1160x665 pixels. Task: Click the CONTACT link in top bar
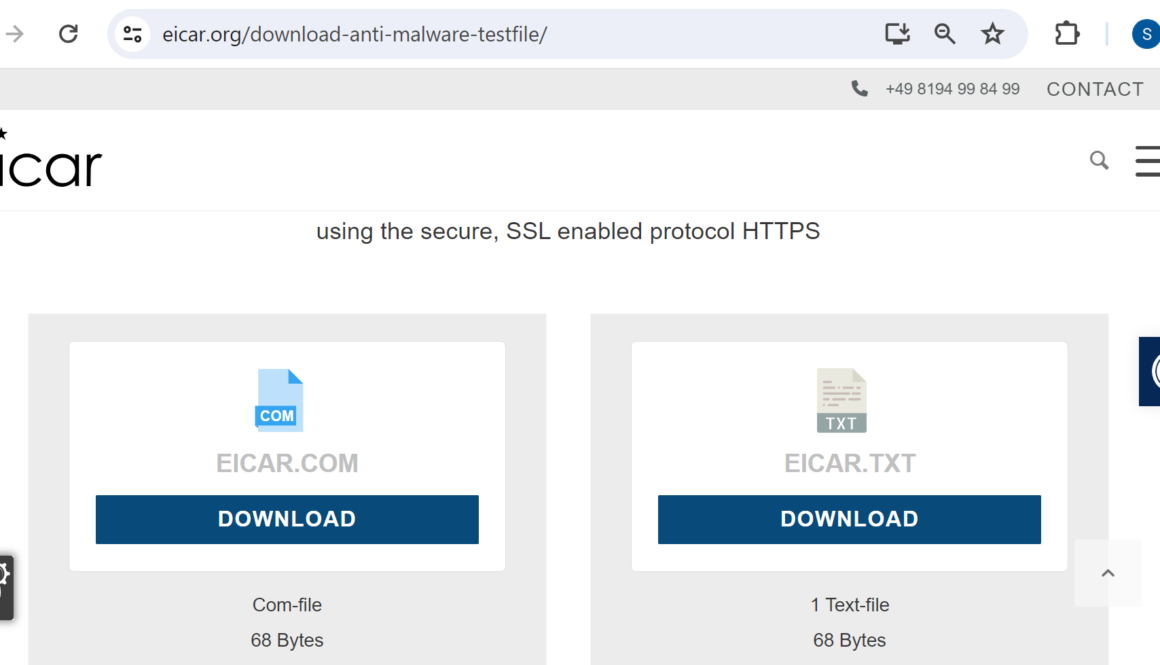tap(1095, 89)
